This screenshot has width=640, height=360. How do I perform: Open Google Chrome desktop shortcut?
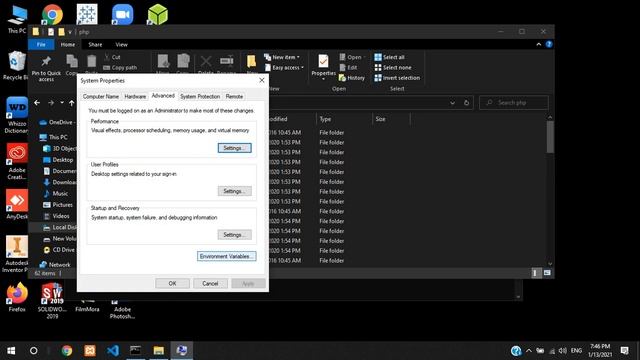(52, 15)
